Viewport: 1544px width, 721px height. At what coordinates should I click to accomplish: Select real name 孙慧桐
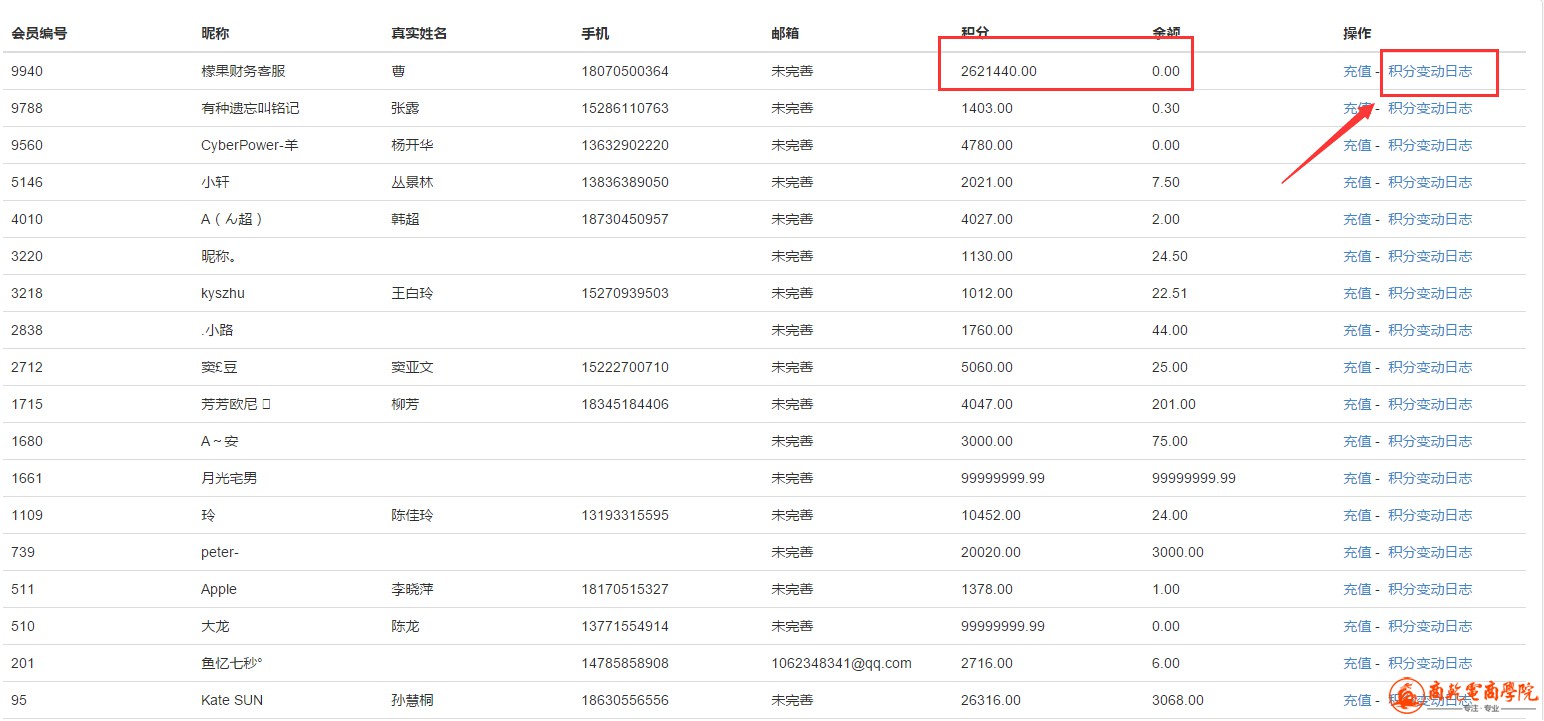point(412,700)
